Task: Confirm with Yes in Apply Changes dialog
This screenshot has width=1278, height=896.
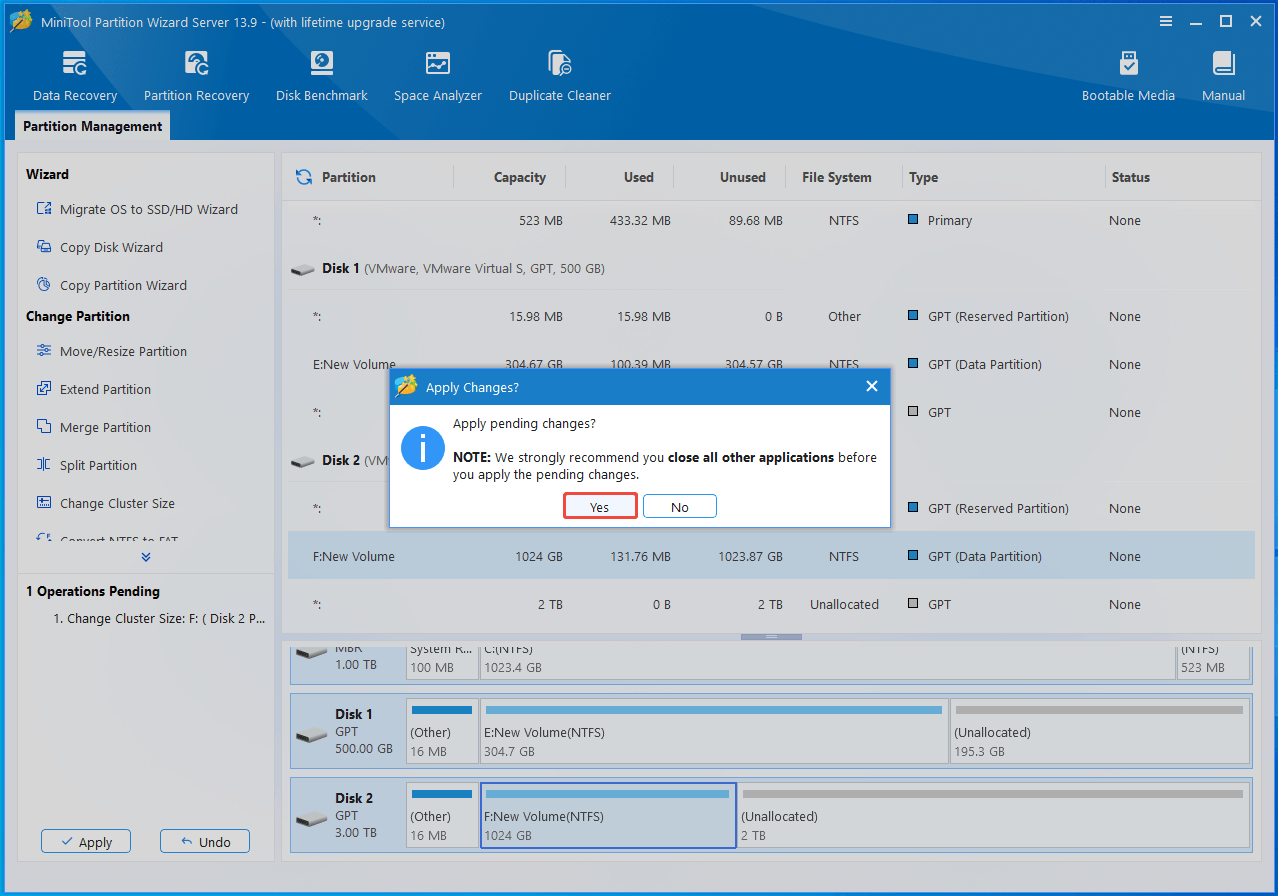Action: 600,507
